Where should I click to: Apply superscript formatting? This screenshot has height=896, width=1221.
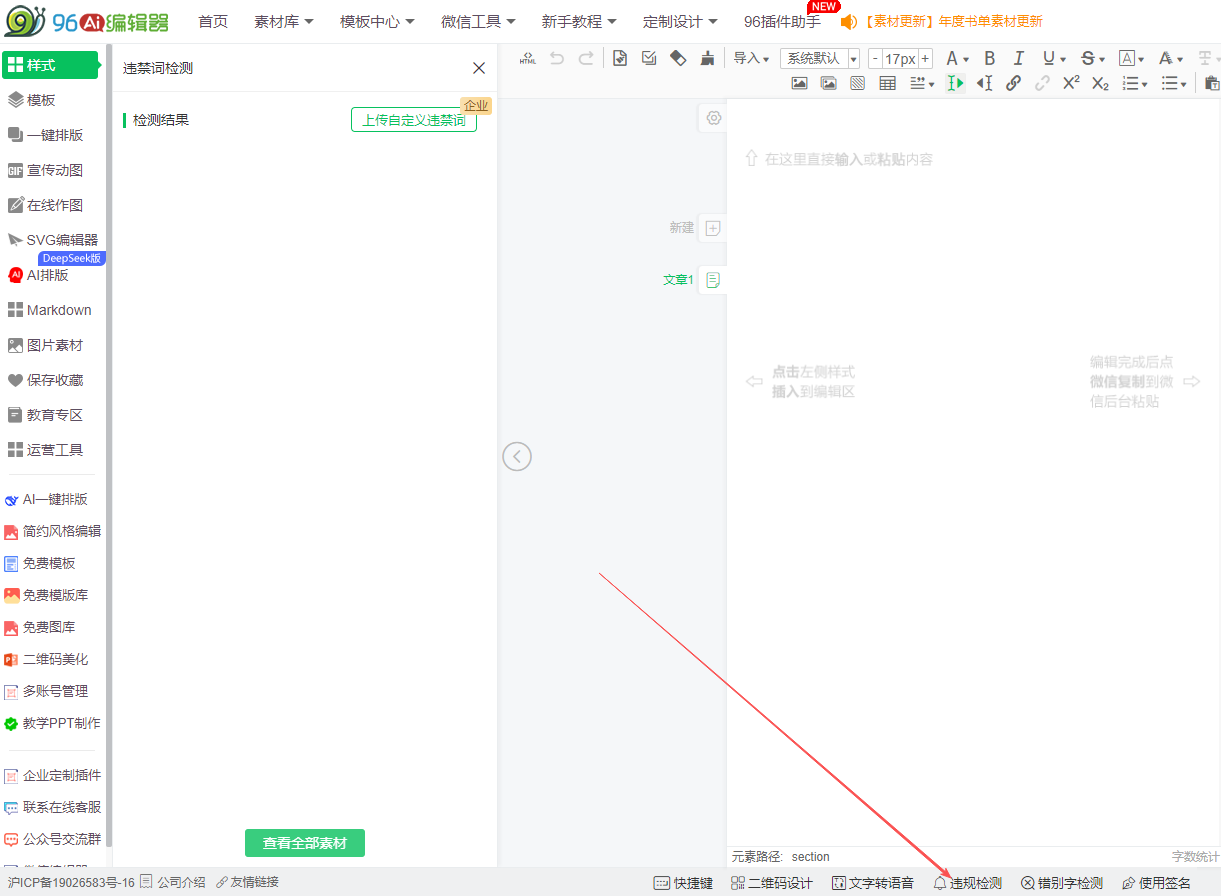(1071, 84)
